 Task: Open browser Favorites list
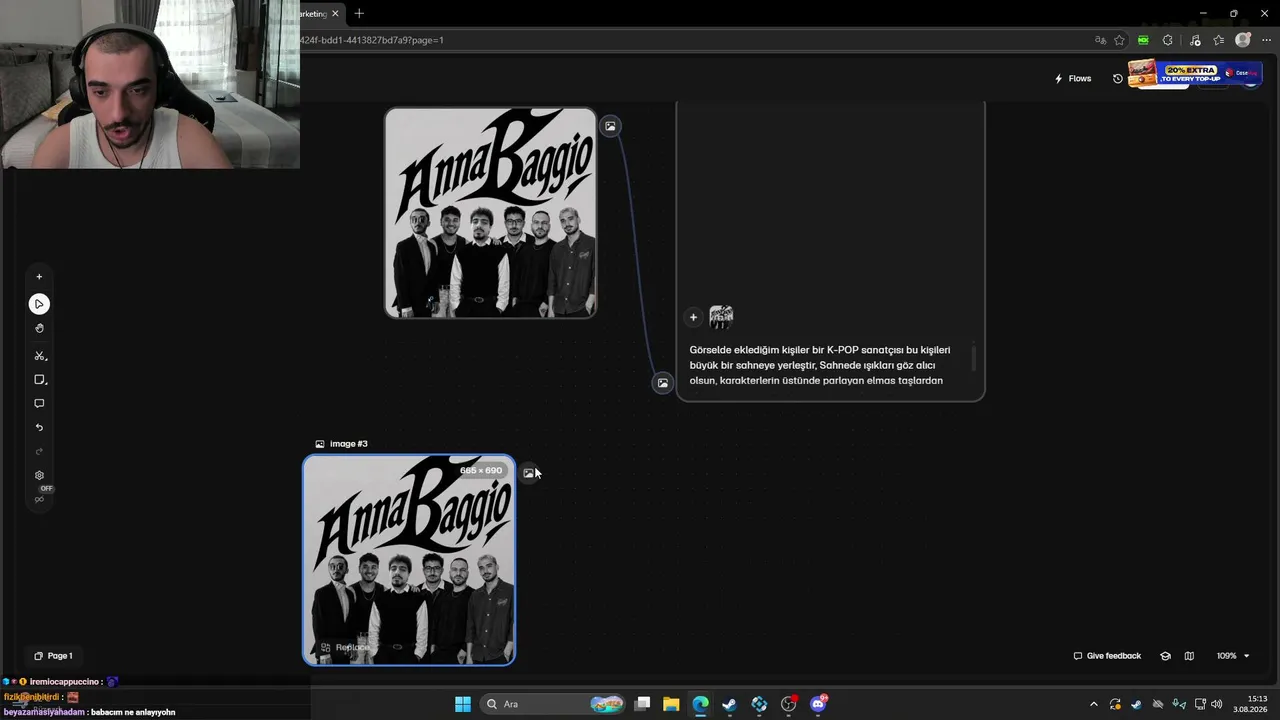1218,40
